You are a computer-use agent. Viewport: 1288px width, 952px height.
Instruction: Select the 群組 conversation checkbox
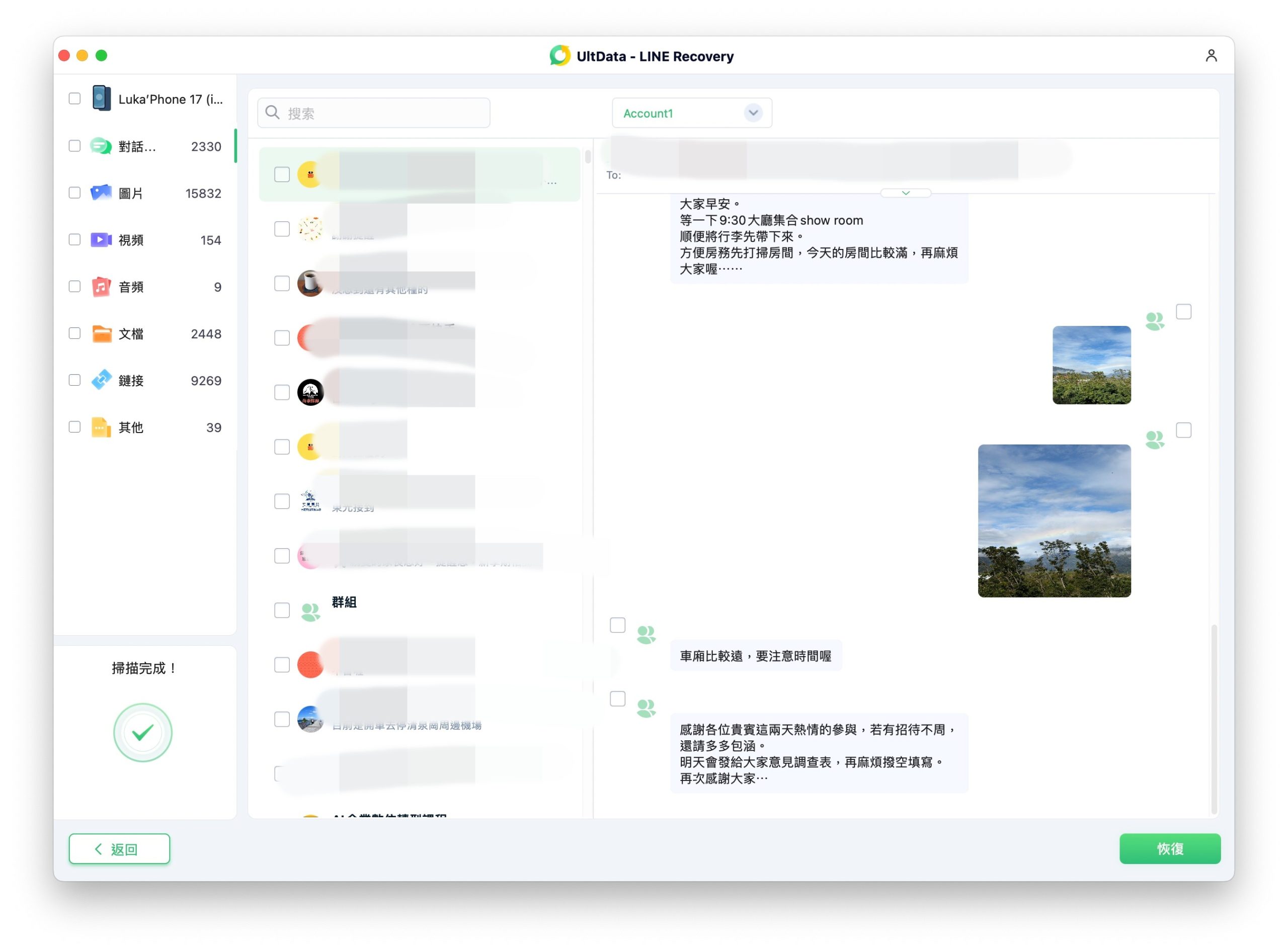[282, 610]
